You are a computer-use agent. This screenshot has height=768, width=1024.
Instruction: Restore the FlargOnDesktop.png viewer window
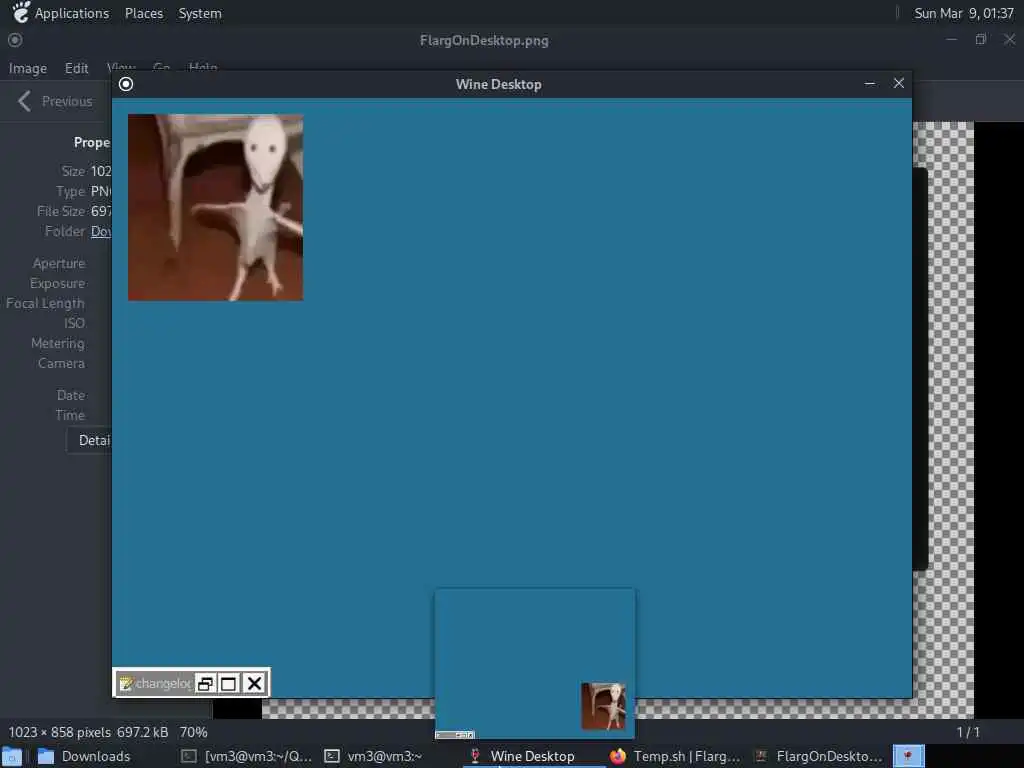[x=980, y=39]
